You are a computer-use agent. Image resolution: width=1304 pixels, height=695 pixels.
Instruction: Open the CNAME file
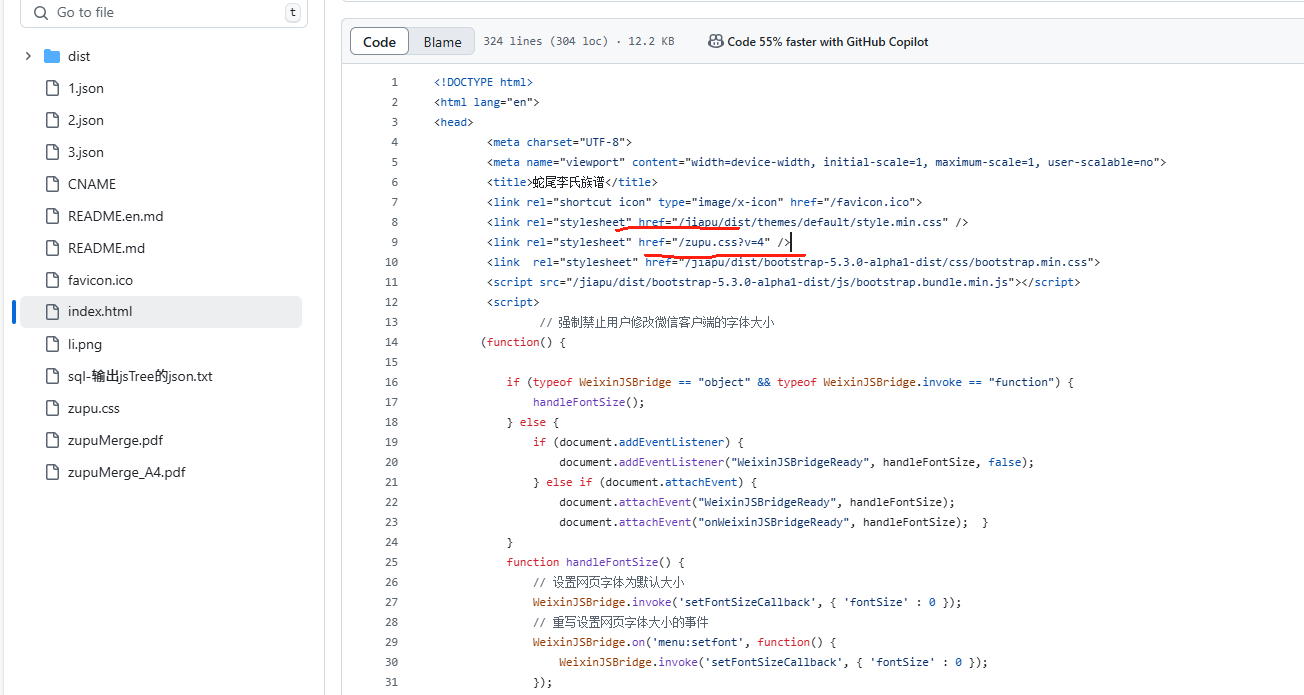pyautogui.click(x=92, y=184)
